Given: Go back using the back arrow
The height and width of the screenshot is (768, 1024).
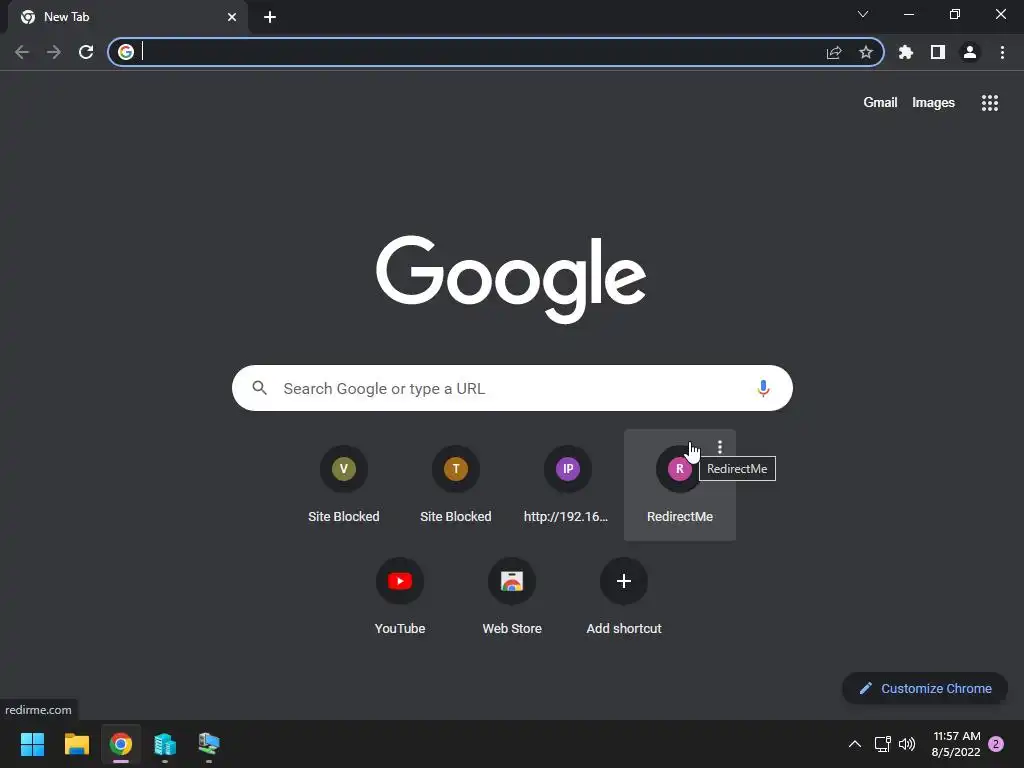Looking at the screenshot, I should click(x=22, y=52).
